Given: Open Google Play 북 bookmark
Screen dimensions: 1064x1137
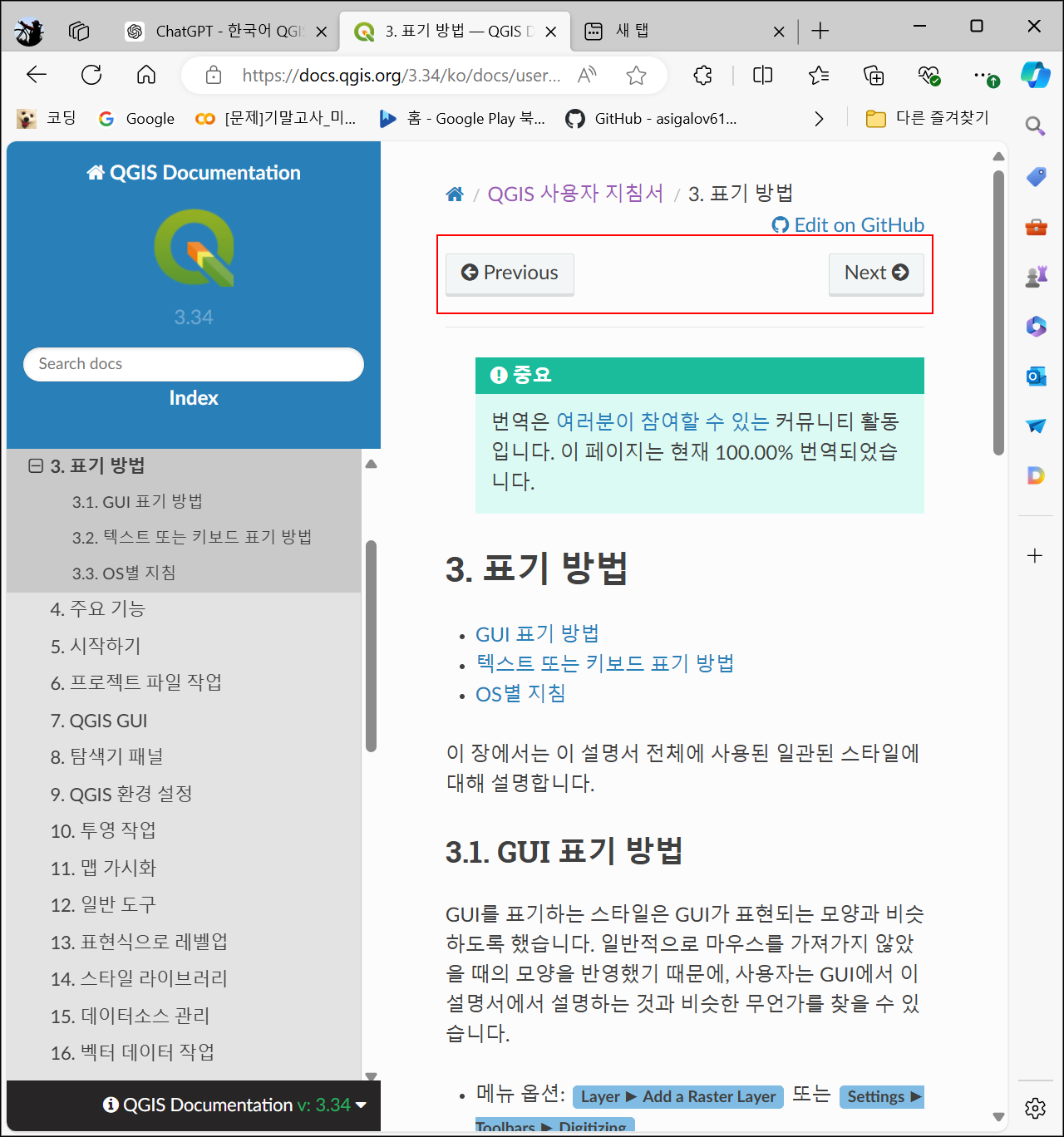Looking at the screenshot, I should click(x=462, y=119).
